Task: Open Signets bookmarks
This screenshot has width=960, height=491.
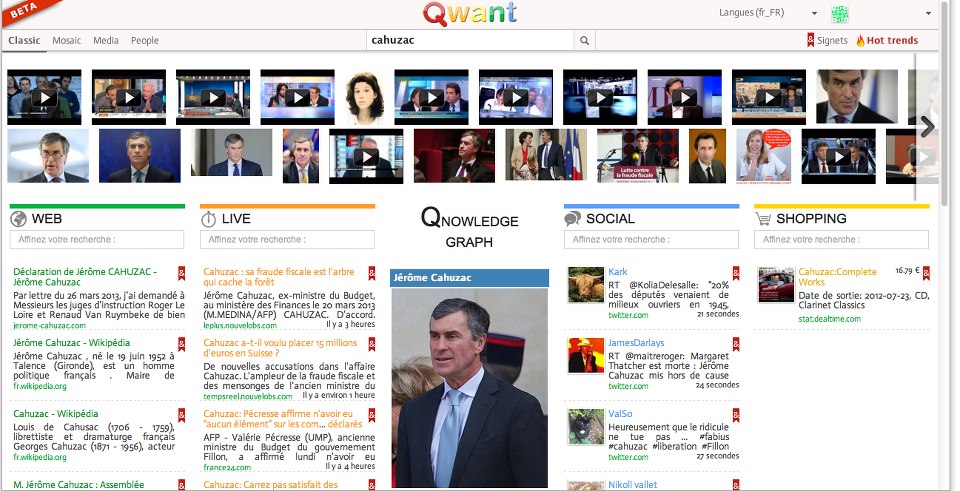Action: pyautogui.click(x=827, y=41)
